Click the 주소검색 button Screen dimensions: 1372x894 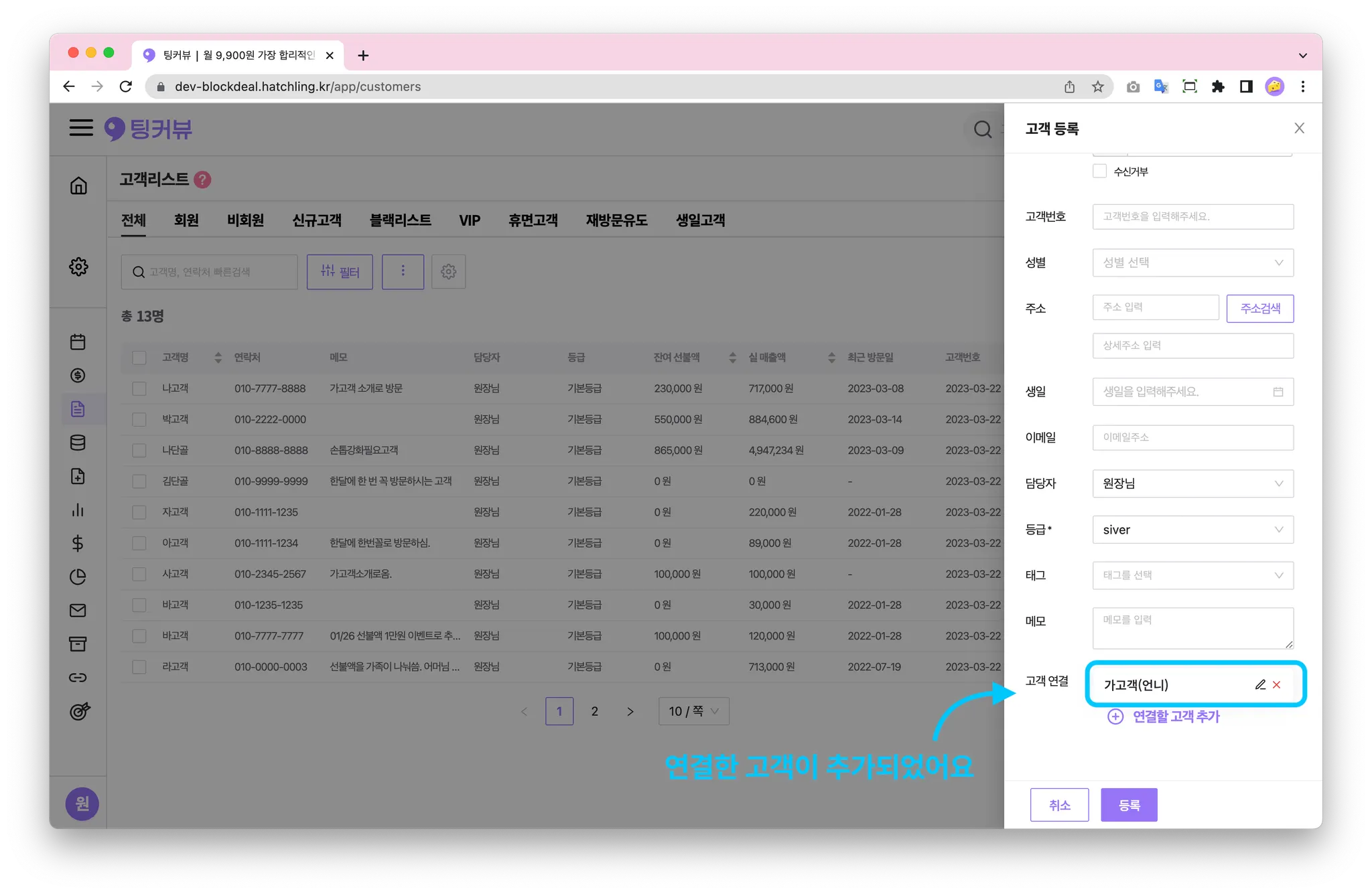click(x=1259, y=308)
